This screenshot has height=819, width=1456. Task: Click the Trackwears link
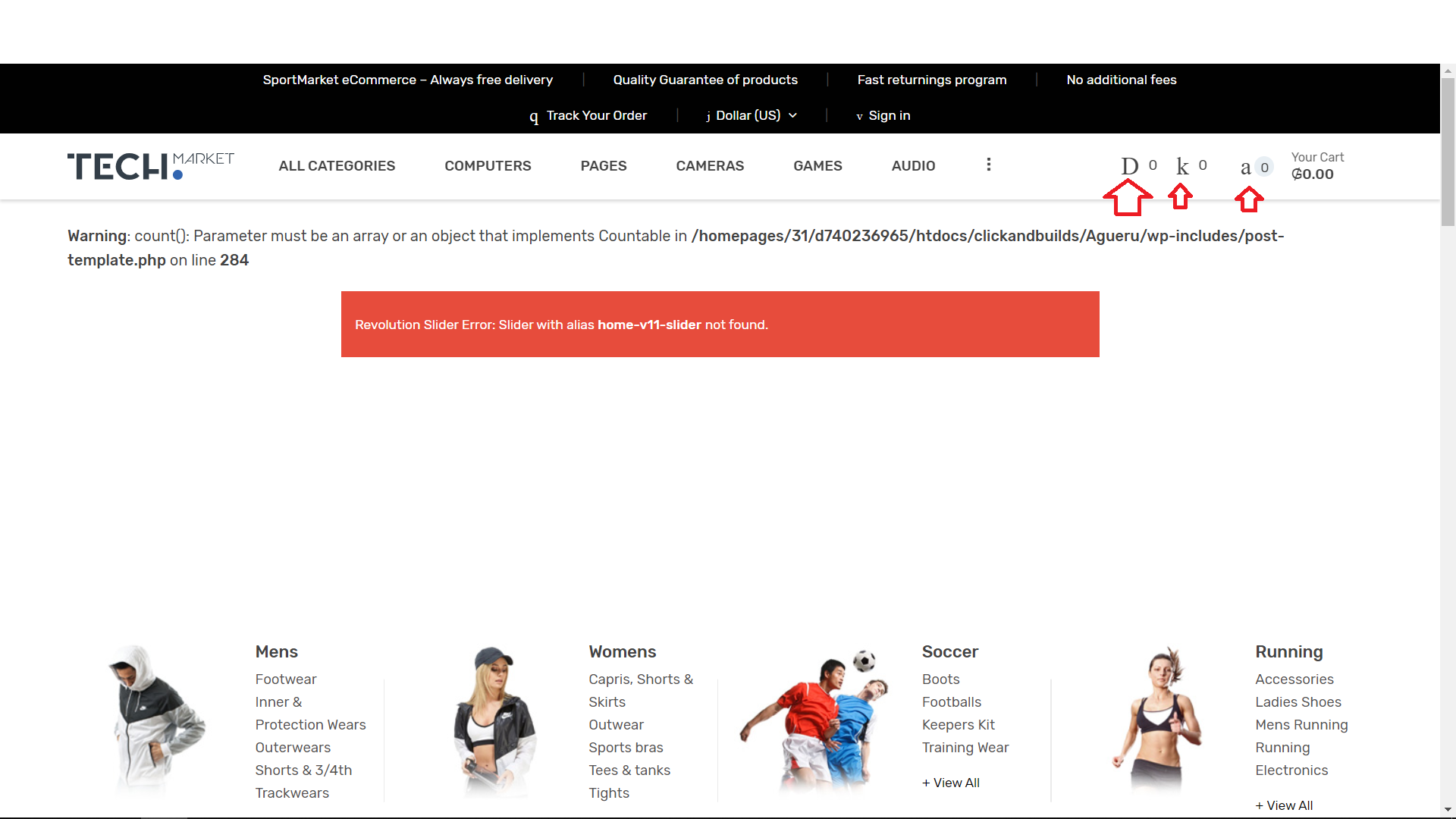[x=292, y=793]
